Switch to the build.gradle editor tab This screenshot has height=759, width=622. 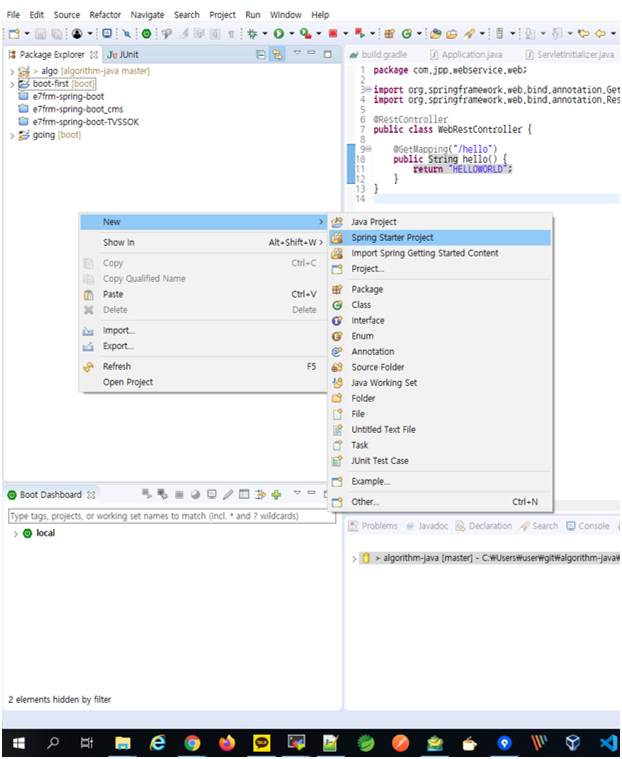379,55
